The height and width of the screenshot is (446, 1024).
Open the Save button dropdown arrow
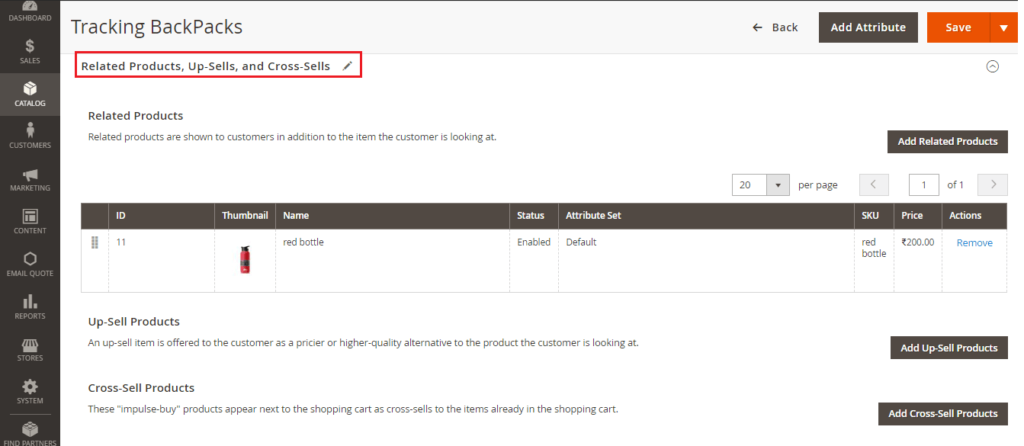coord(1004,27)
